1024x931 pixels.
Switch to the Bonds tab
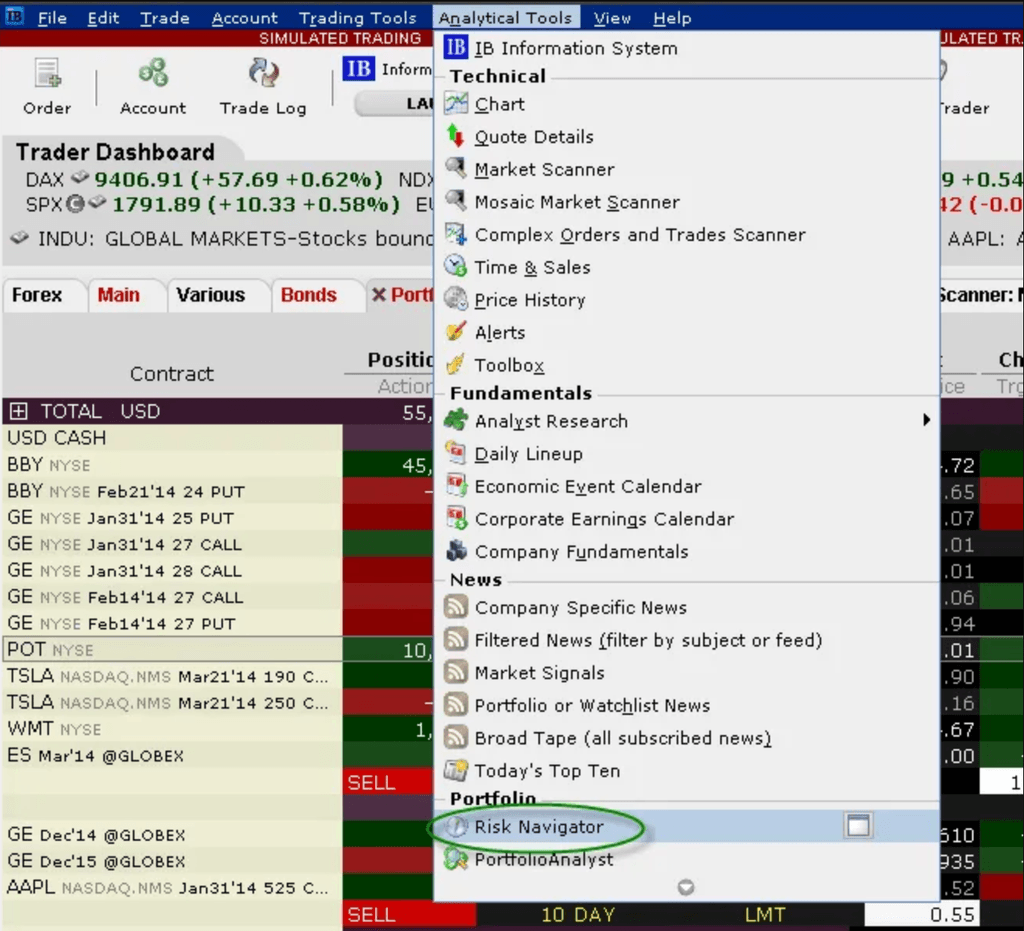[x=311, y=294]
